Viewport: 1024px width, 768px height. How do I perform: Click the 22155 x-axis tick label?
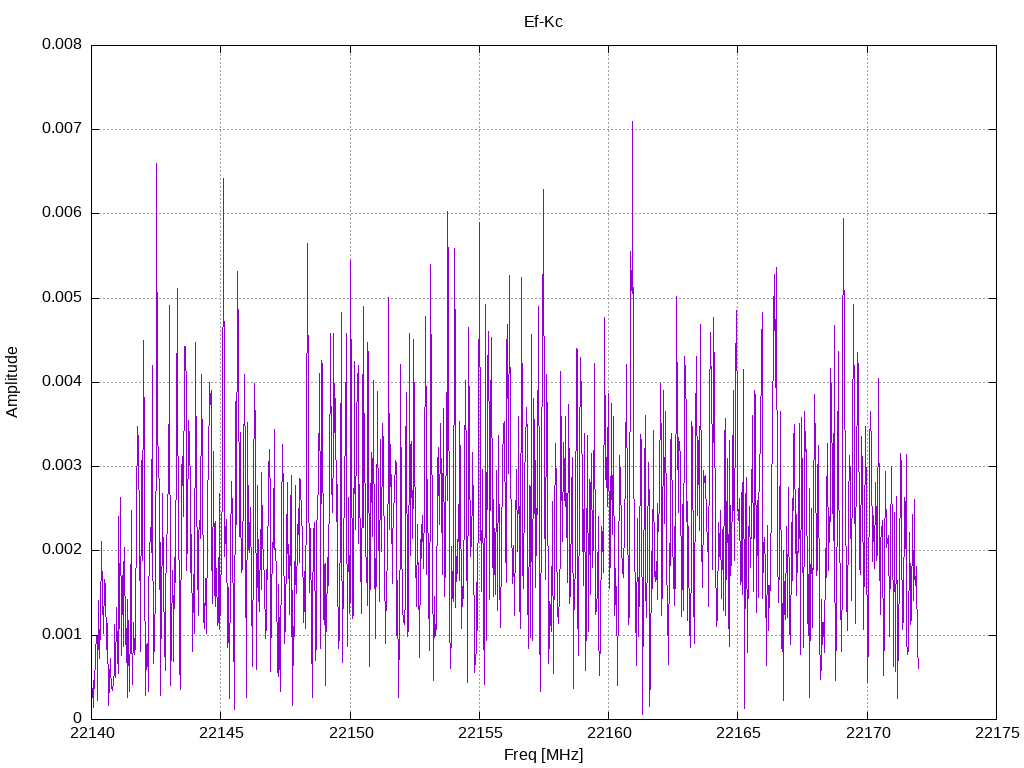coord(480,733)
